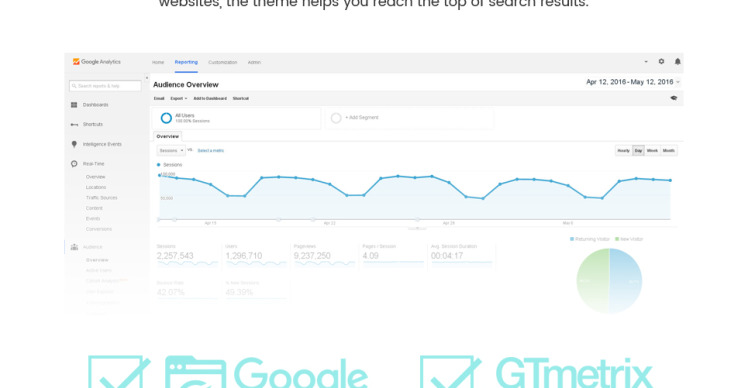The image size is (748, 388).
Task: Click the graduation cap education icon
Action: click(674, 98)
